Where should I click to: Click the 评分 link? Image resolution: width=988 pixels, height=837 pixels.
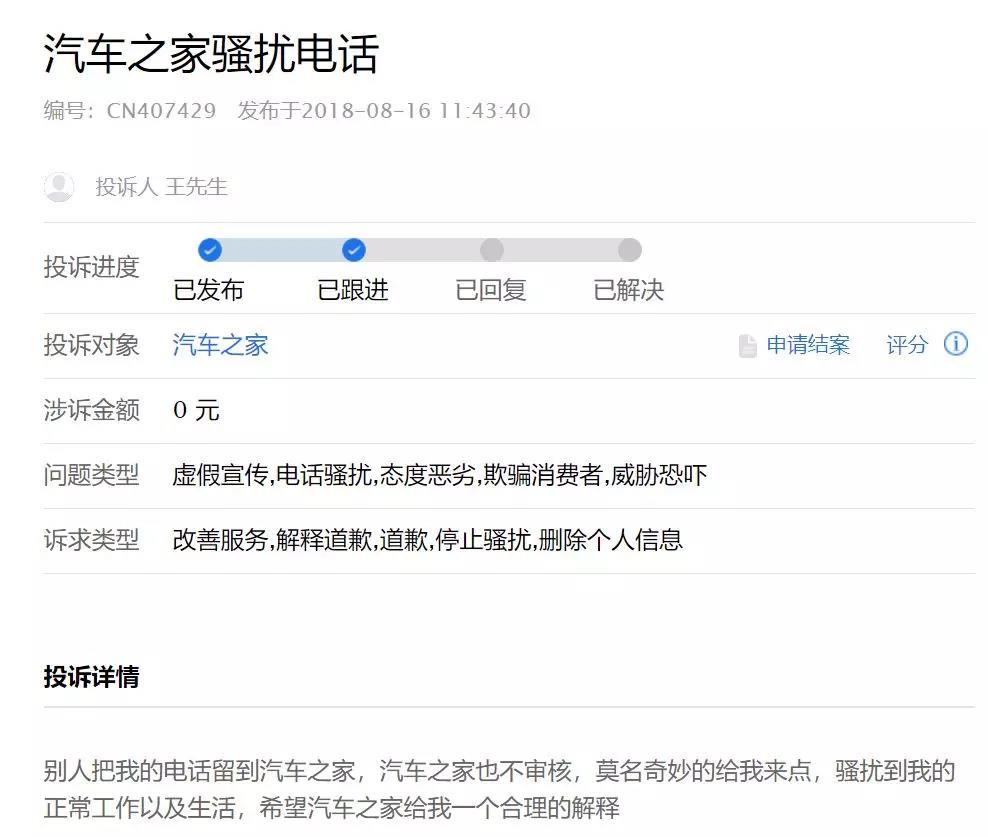[x=907, y=345]
